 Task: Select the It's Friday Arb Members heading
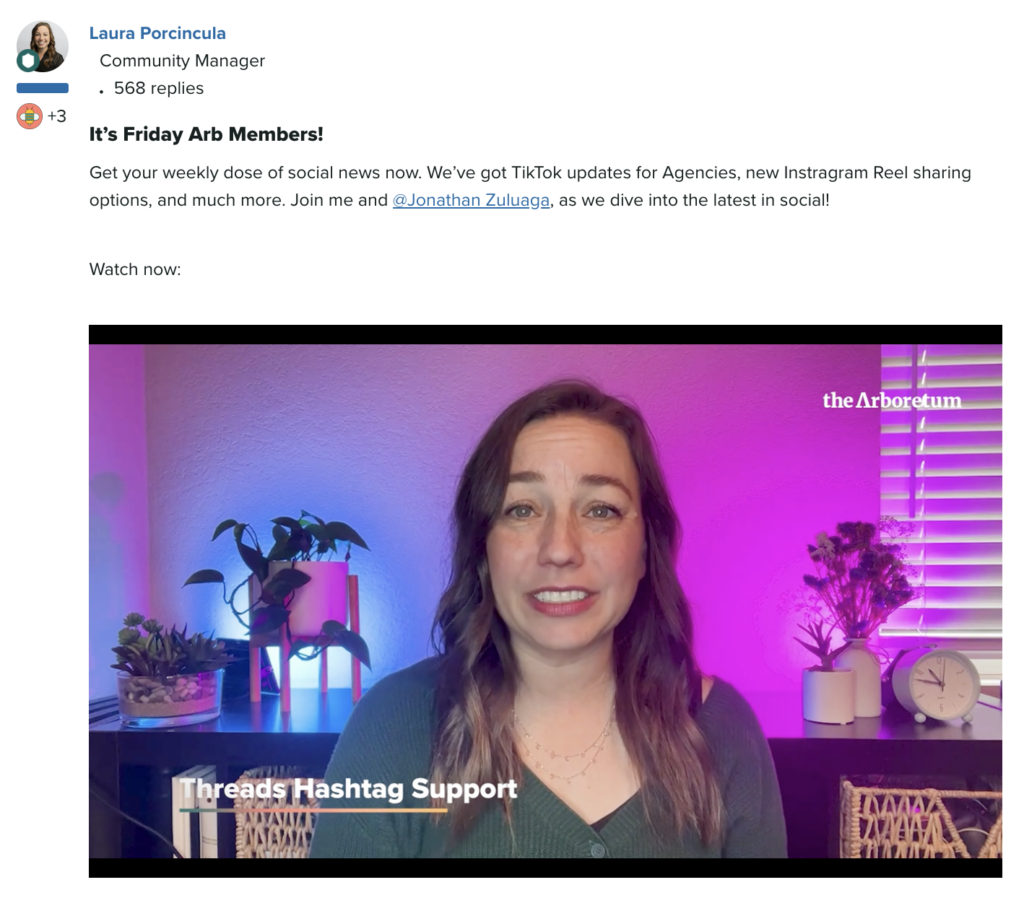pyautogui.click(x=206, y=135)
